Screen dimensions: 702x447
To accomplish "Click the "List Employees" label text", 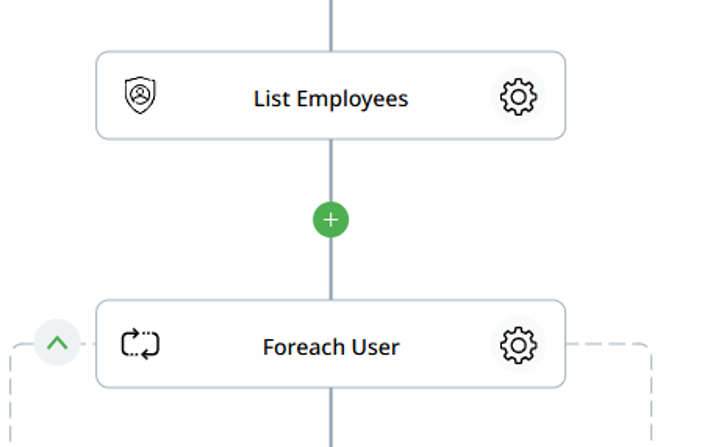I will click(331, 99).
